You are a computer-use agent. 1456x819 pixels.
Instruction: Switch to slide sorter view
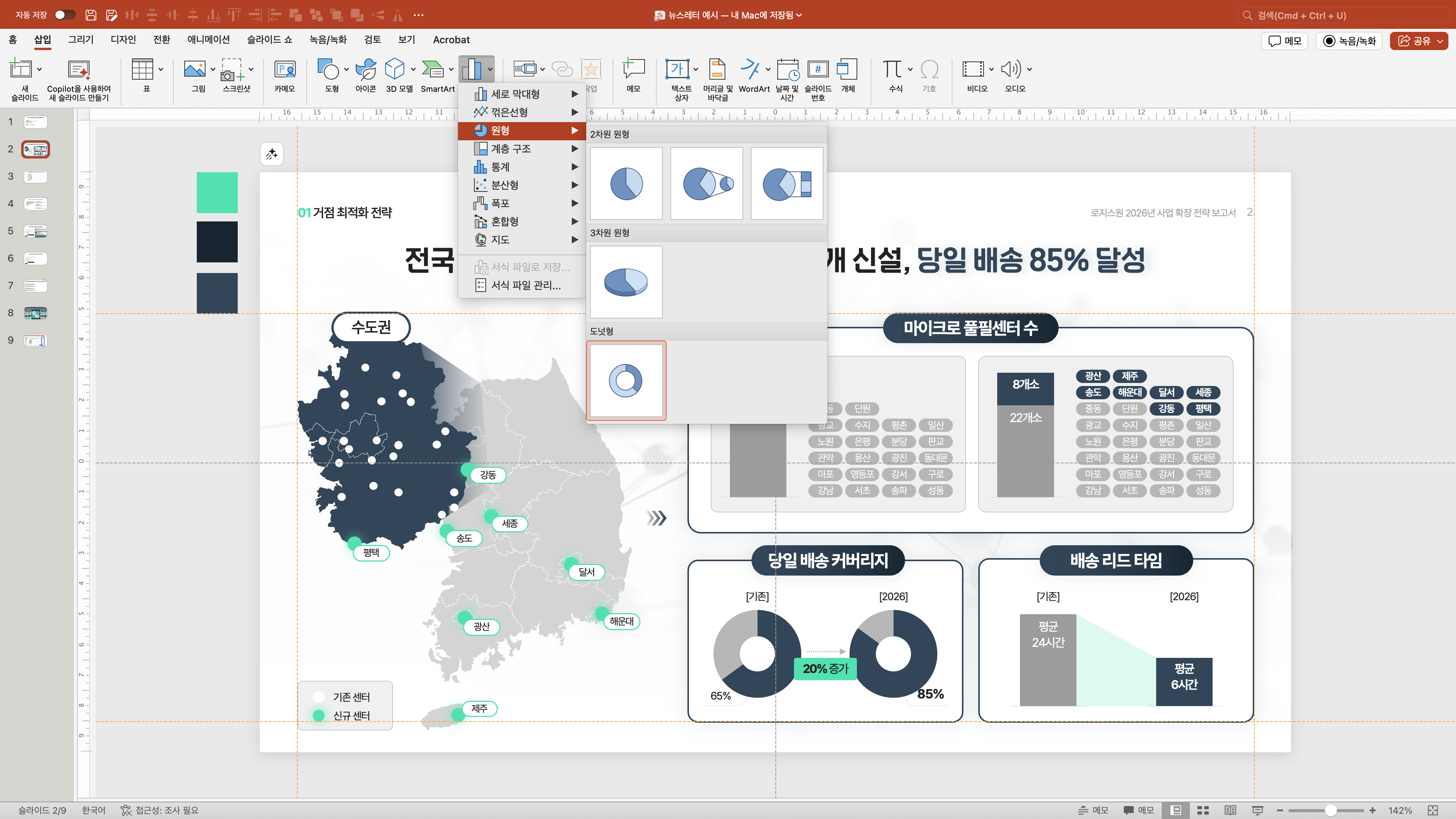click(x=1203, y=810)
